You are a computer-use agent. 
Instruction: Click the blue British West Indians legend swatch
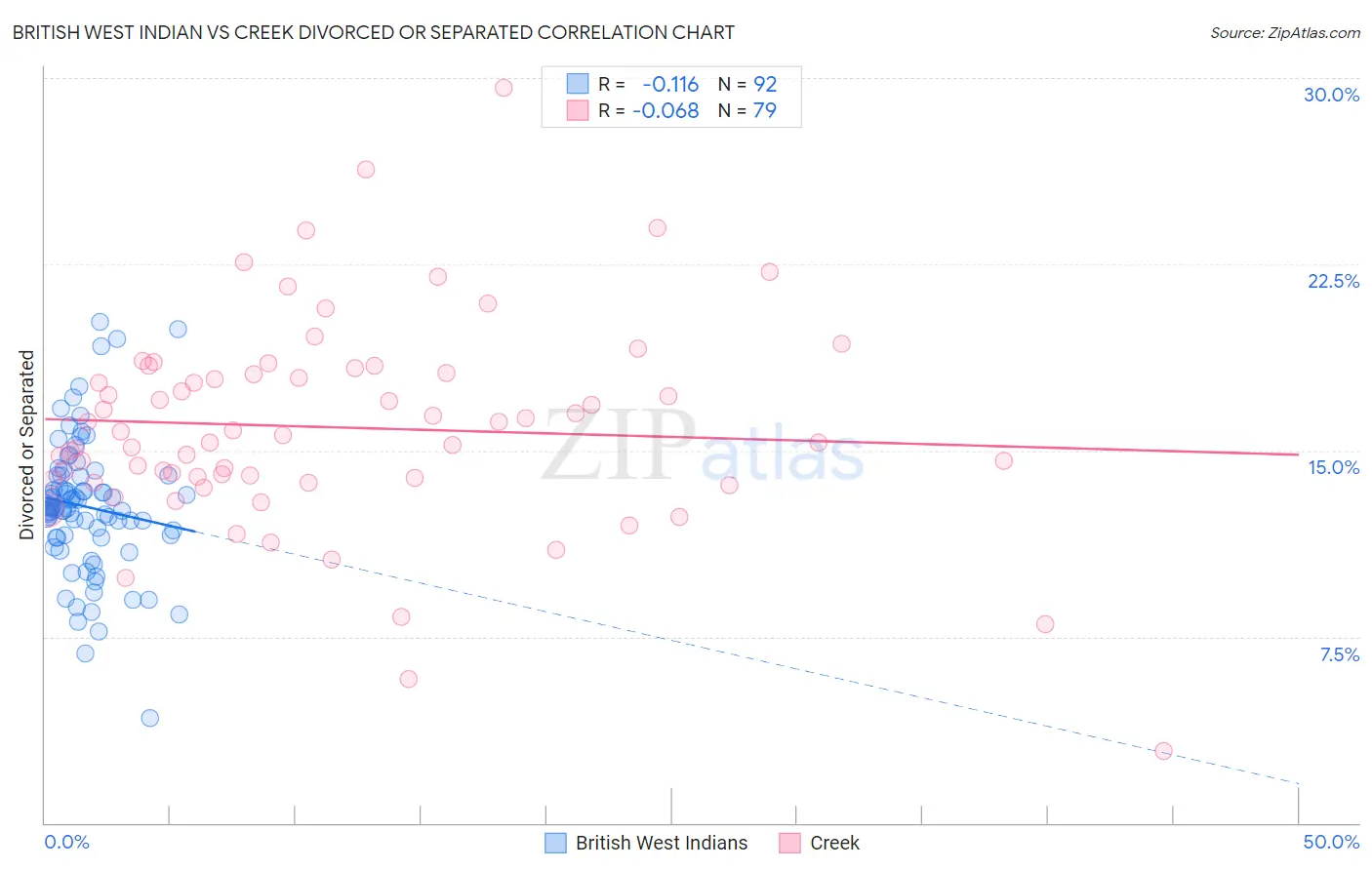555,843
